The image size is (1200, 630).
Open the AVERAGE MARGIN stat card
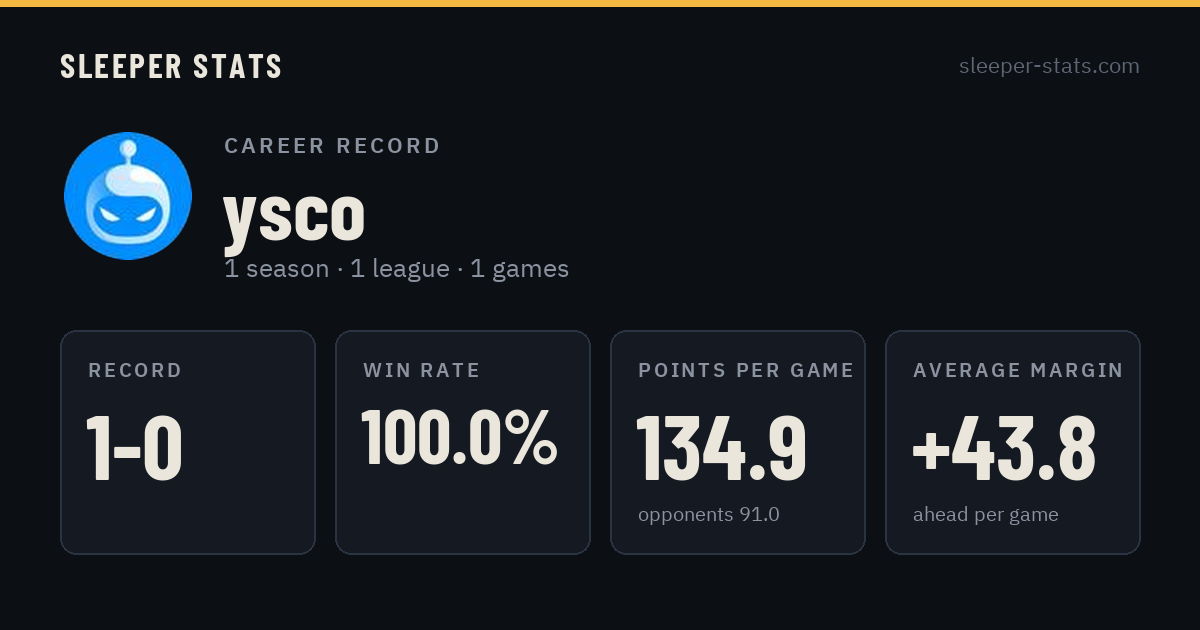pyautogui.click(x=1013, y=442)
